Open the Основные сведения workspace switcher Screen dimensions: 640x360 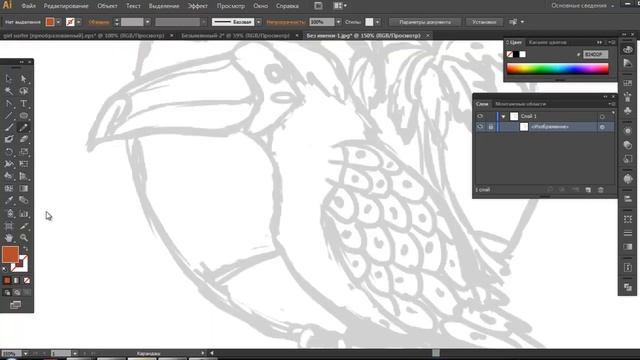[582, 6]
